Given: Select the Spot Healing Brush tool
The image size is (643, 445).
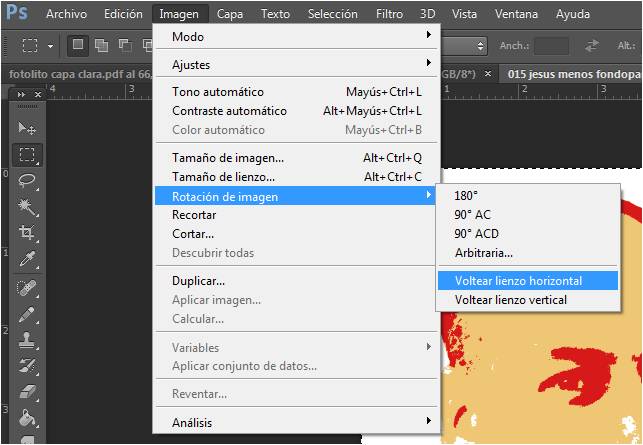Looking at the screenshot, I should click(27, 289).
